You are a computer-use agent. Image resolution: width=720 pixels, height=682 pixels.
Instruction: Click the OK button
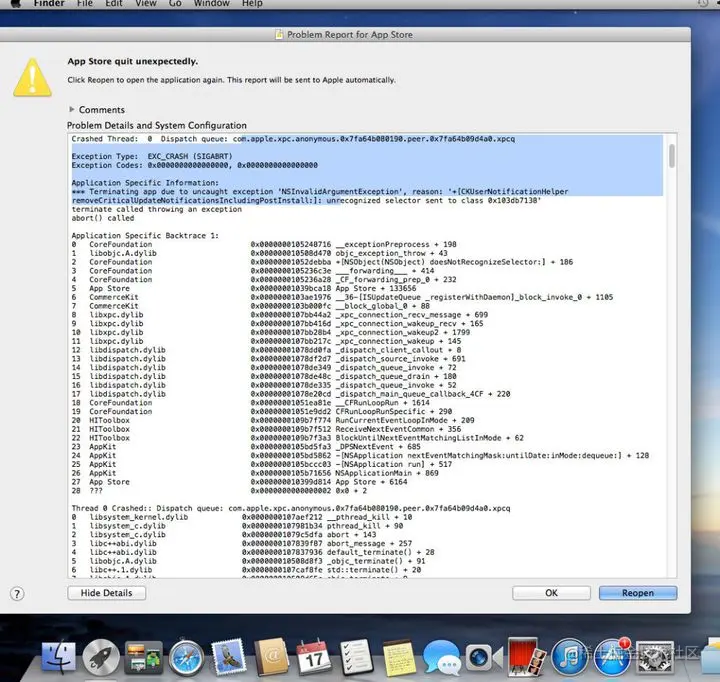click(x=551, y=593)
